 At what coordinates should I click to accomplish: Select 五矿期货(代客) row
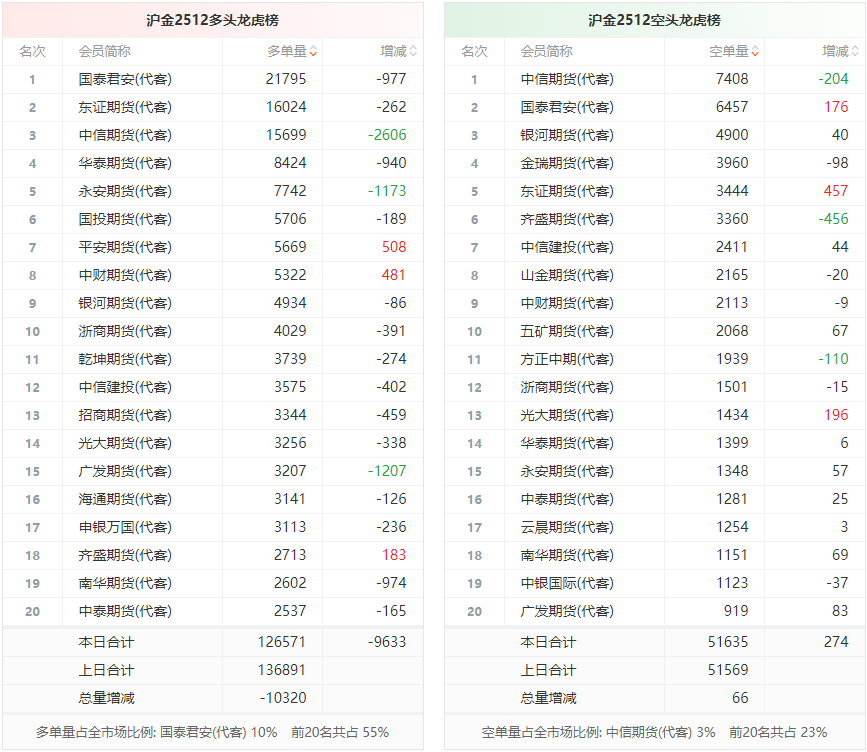[655, 331]
